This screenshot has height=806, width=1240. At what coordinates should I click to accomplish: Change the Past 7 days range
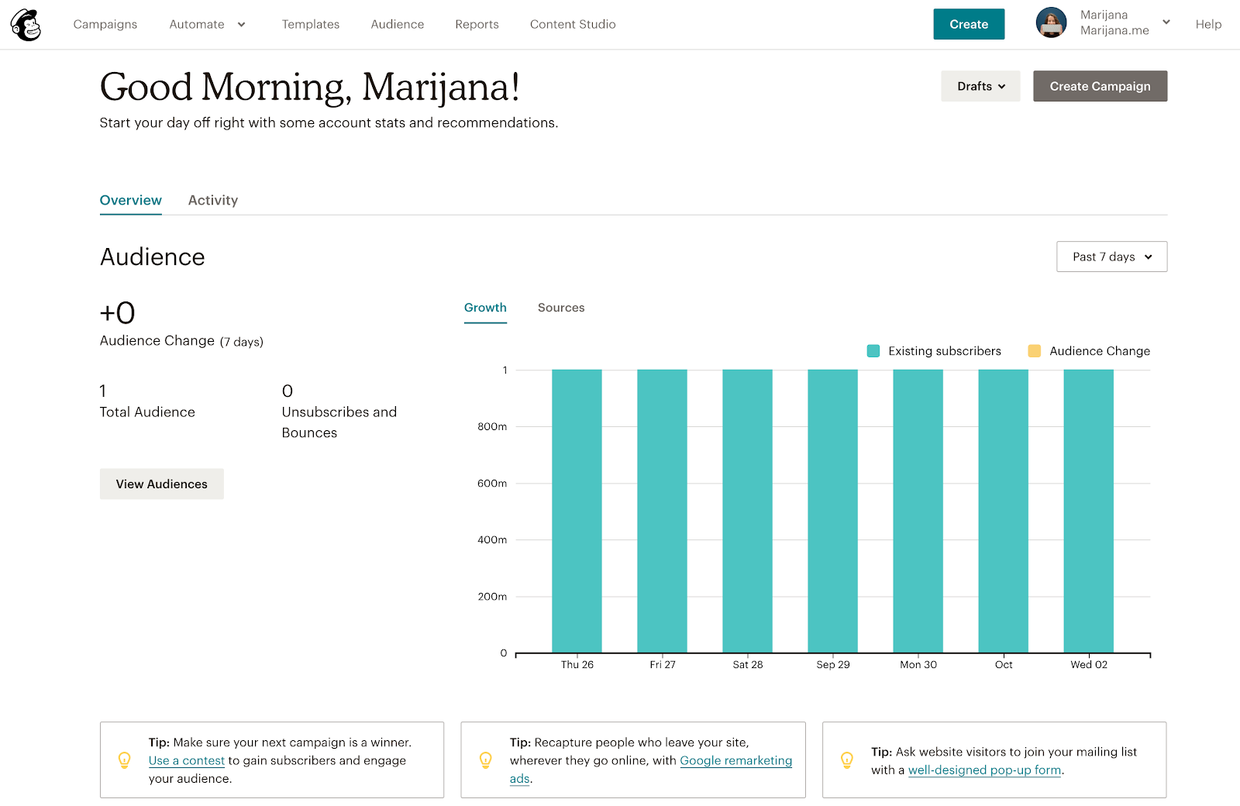coord(1111,257)
